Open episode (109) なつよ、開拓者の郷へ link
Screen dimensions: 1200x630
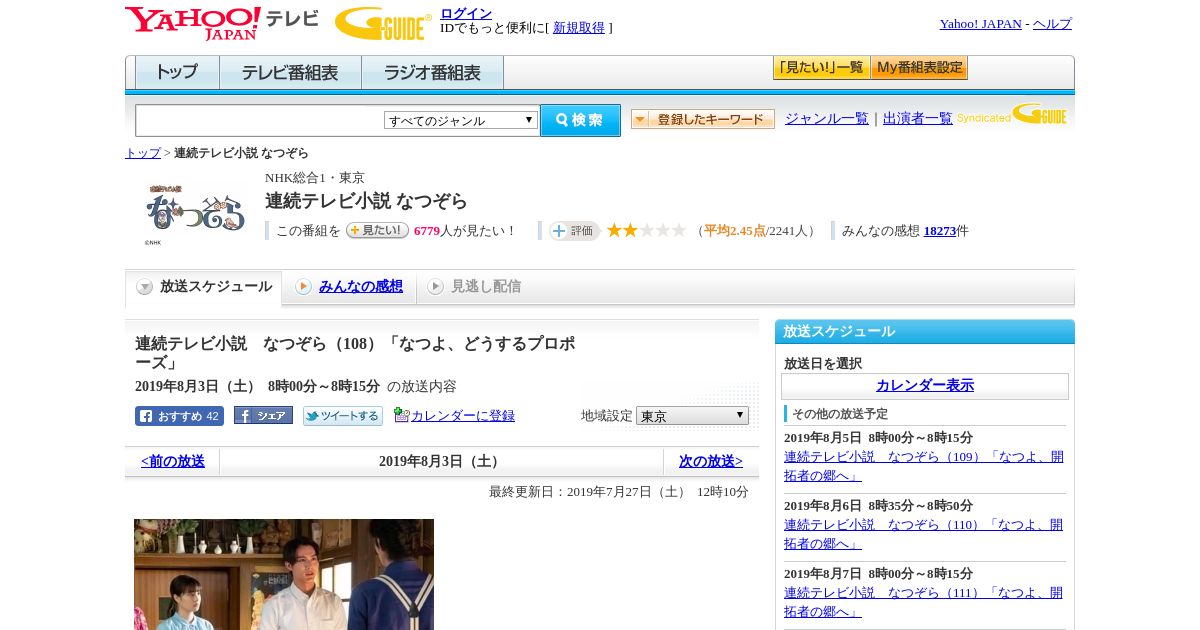[x=924, y=466]
